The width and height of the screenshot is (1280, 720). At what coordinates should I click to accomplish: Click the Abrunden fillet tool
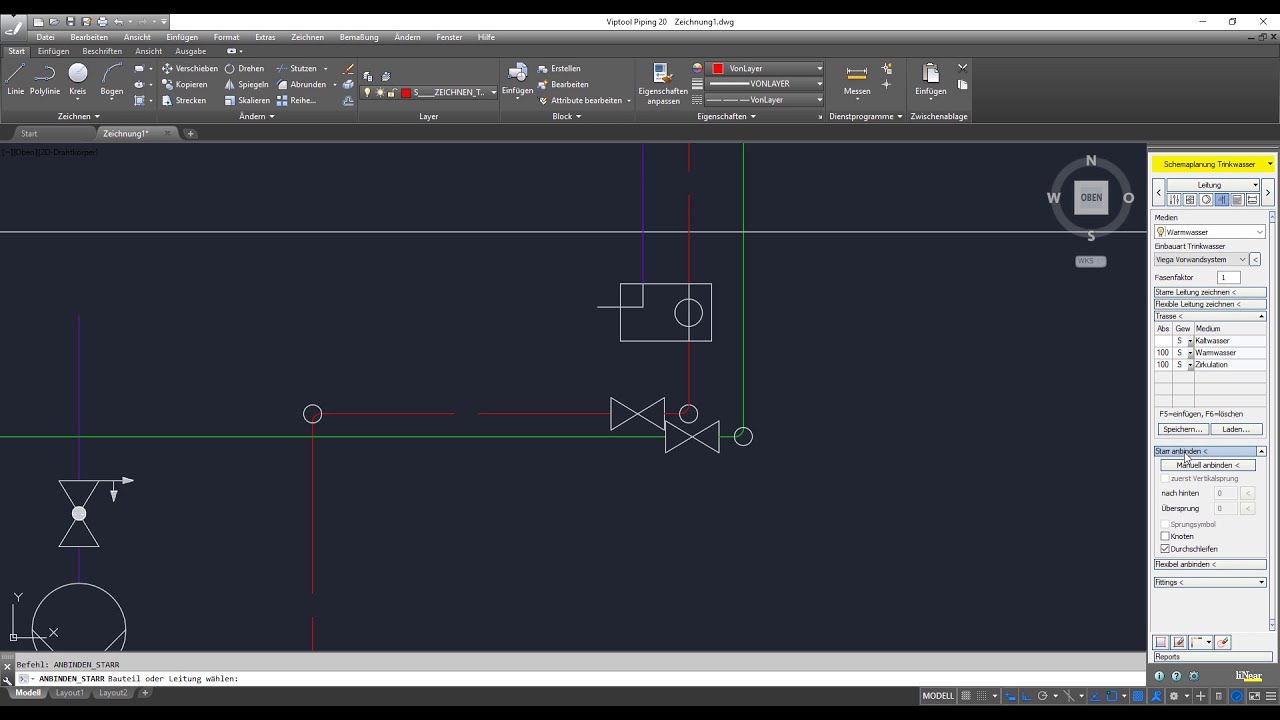tap(300, 85)
